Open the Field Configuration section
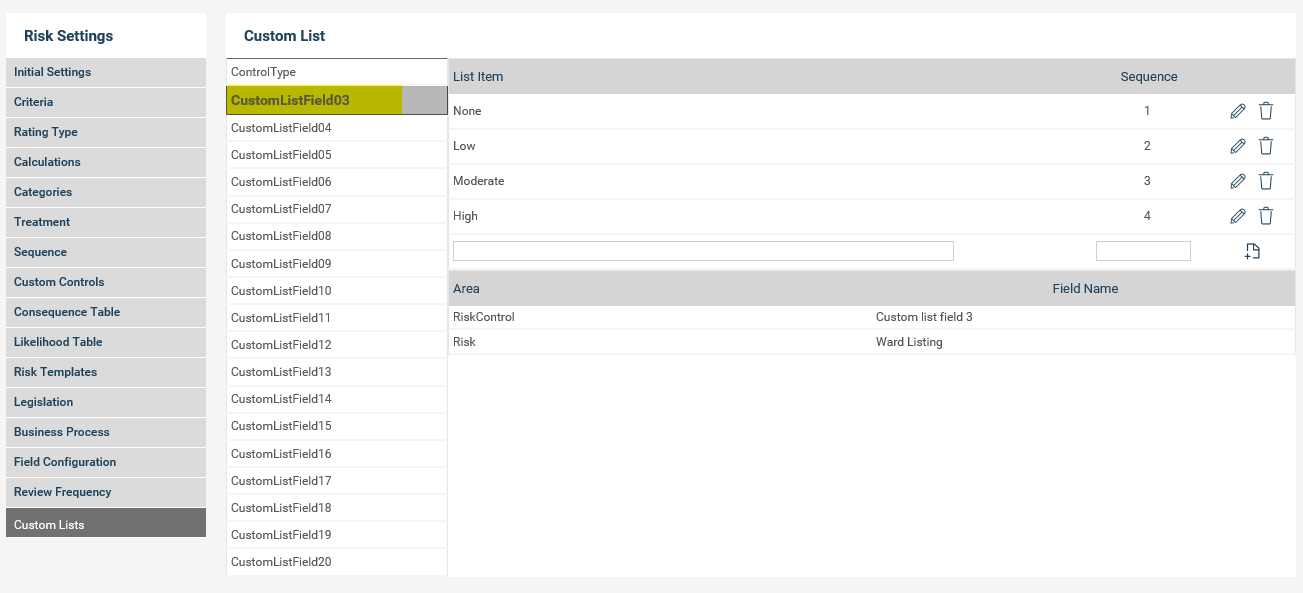This screenshot has height=593, width=1303. coord(105,462)
